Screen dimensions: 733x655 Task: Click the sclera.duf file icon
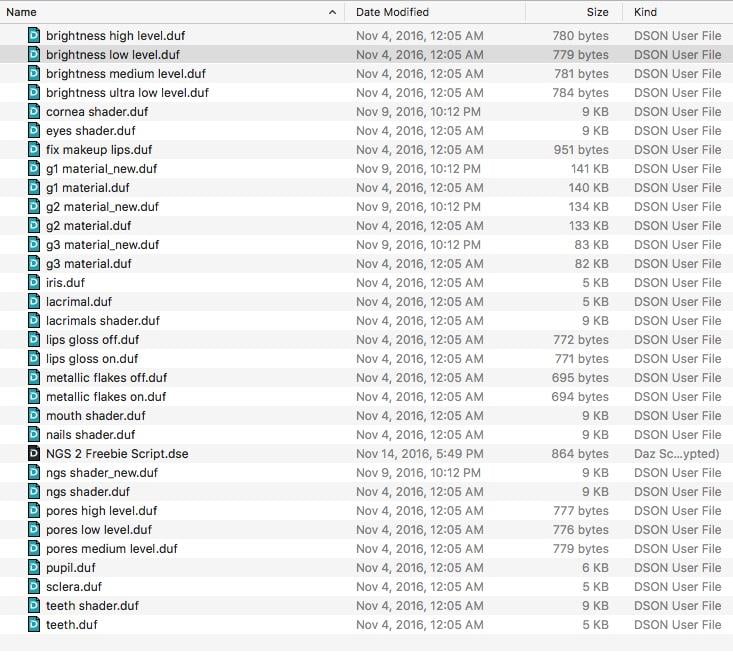point(34,587)
